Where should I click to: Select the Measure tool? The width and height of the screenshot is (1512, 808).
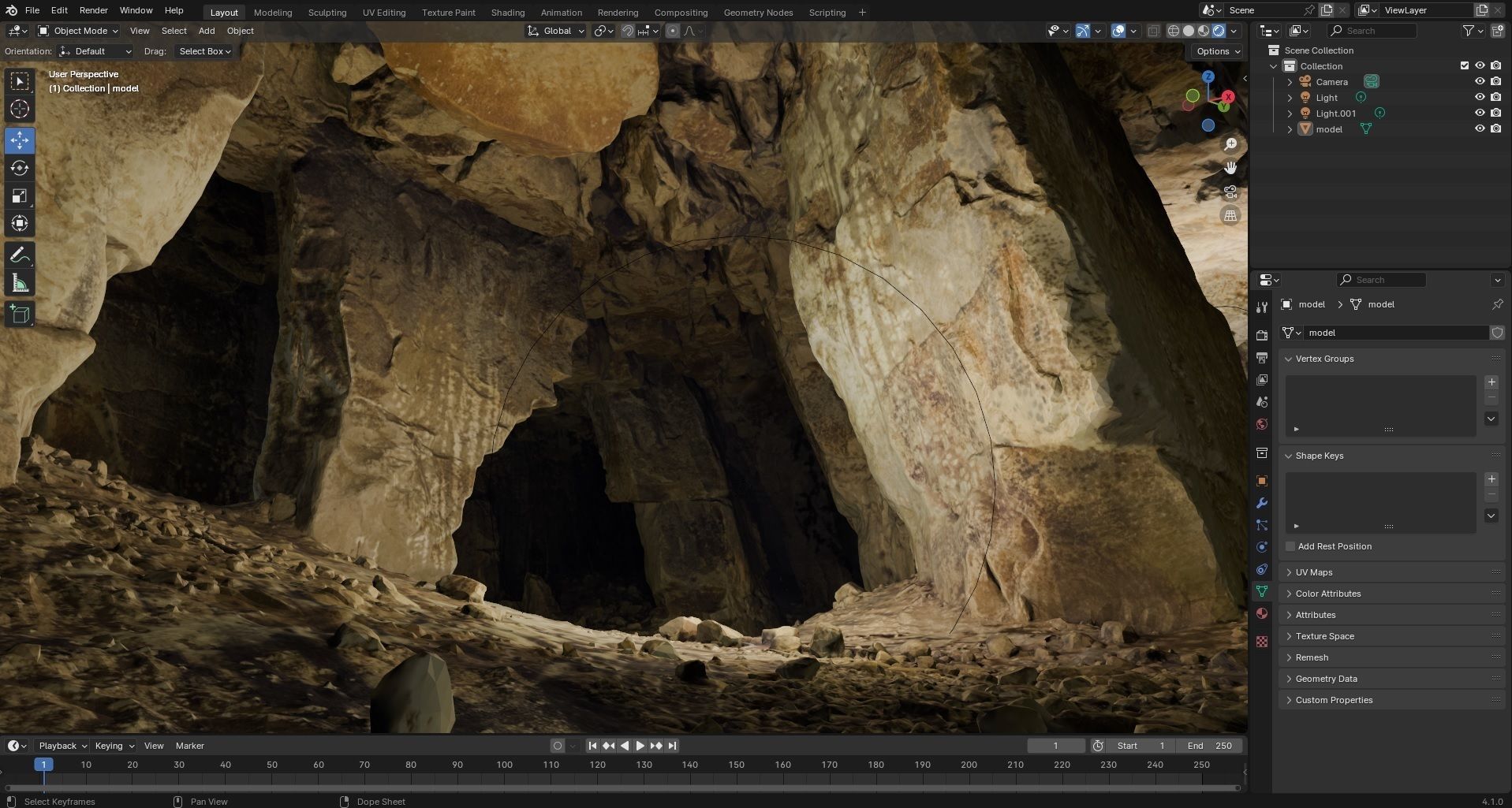coord(20,283)
